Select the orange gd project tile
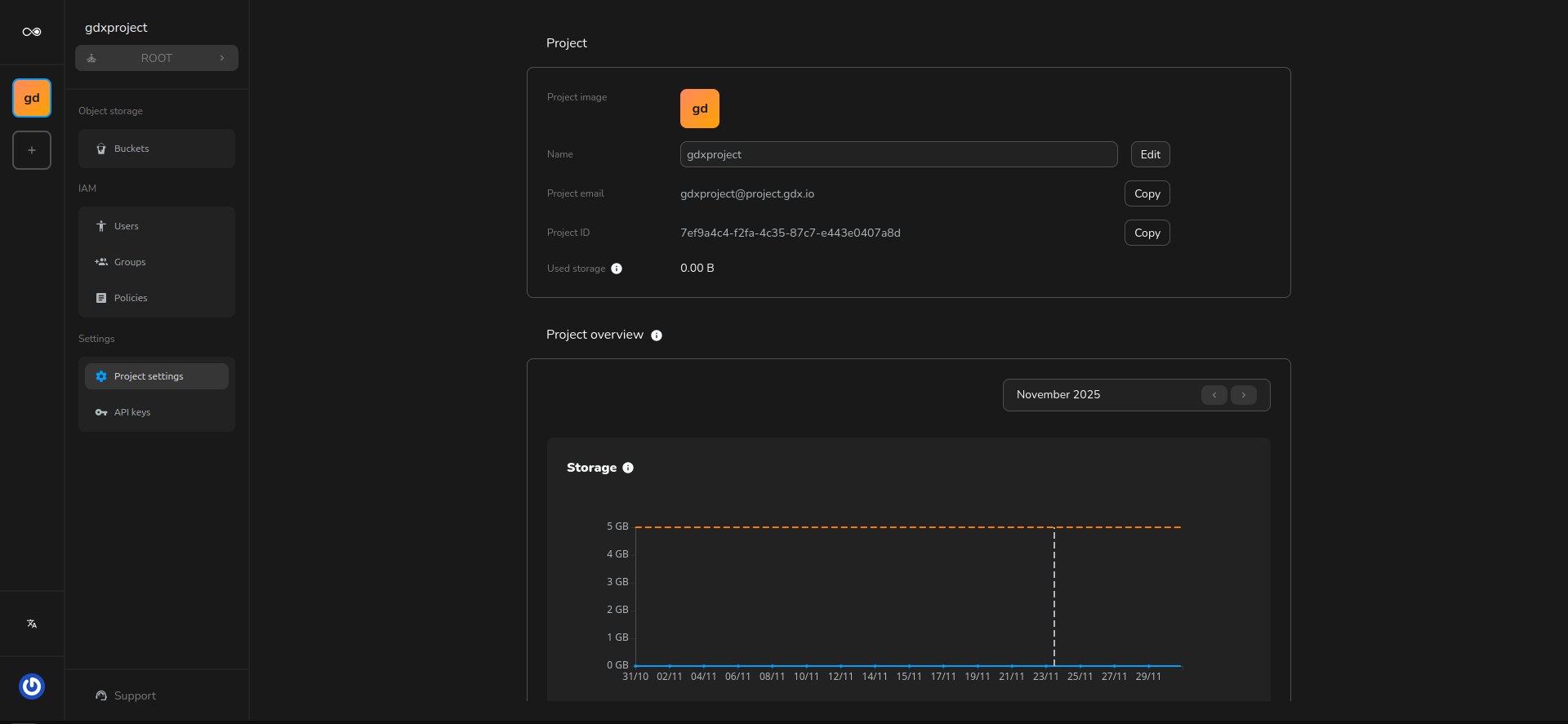This screenshot has width=1568, height=724. pos(32,98)
